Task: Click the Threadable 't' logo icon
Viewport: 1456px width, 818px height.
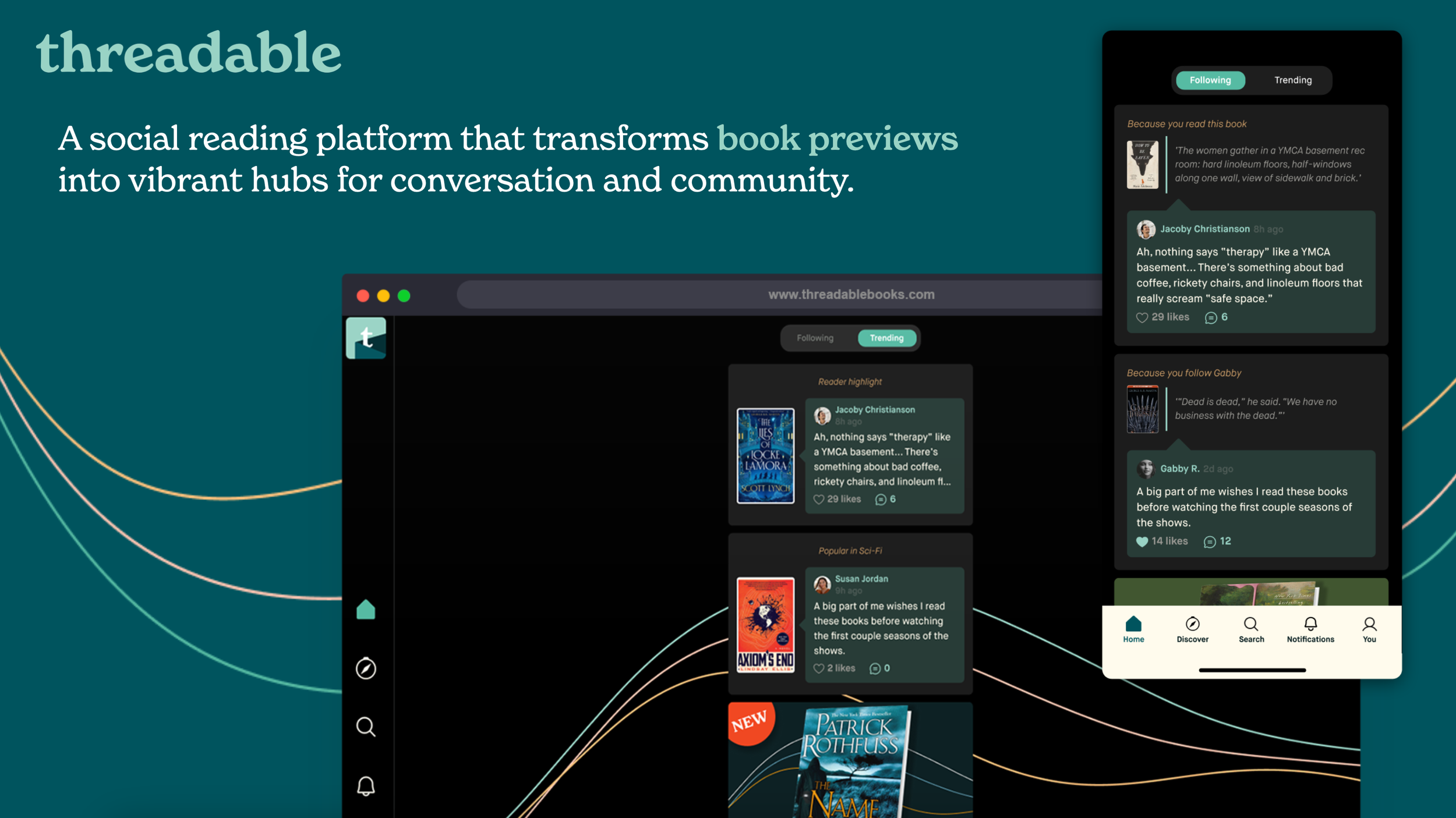Action: click(x=366, y=338)
